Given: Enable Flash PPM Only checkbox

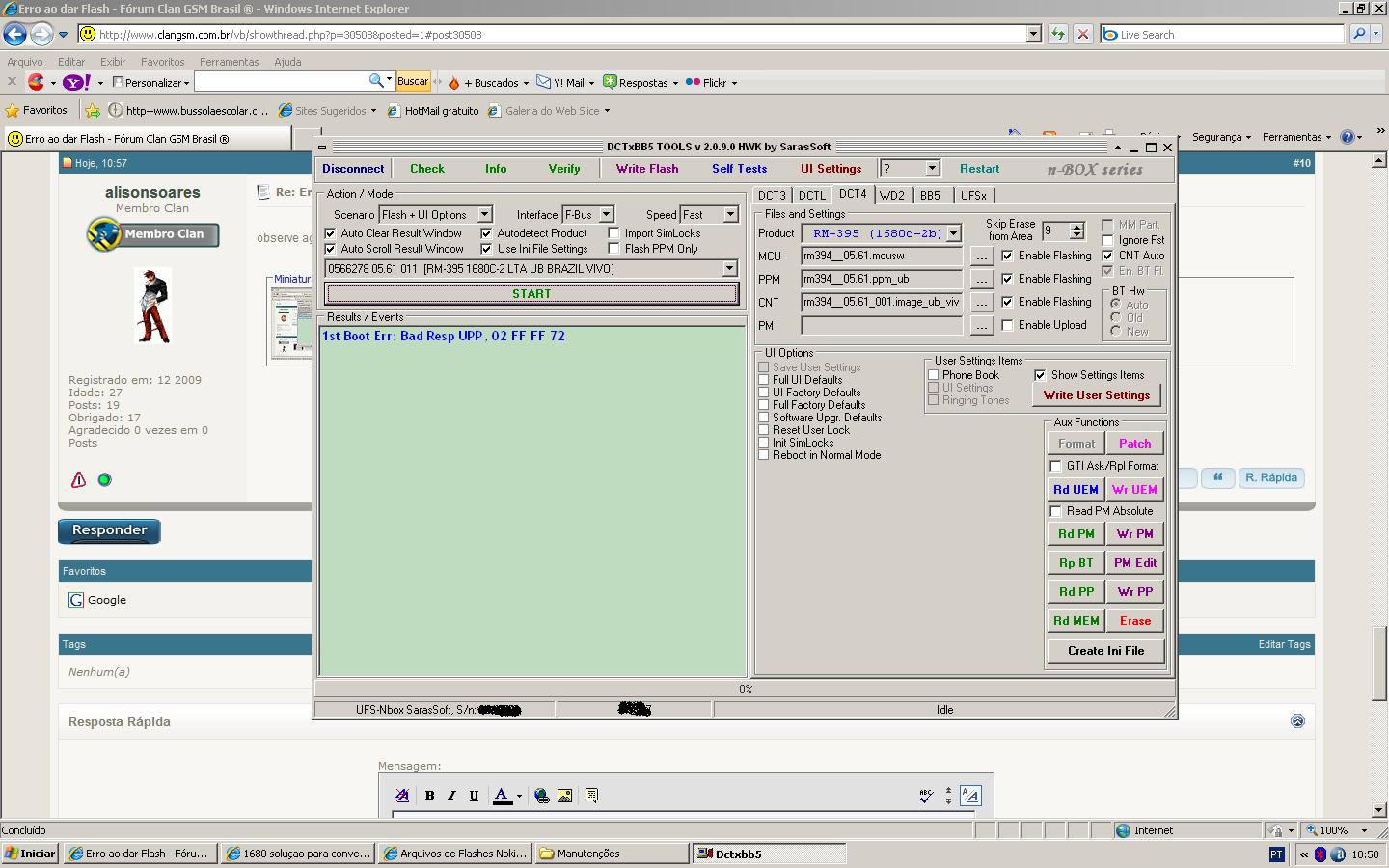Looking at the screenshot, I should 614,249.
